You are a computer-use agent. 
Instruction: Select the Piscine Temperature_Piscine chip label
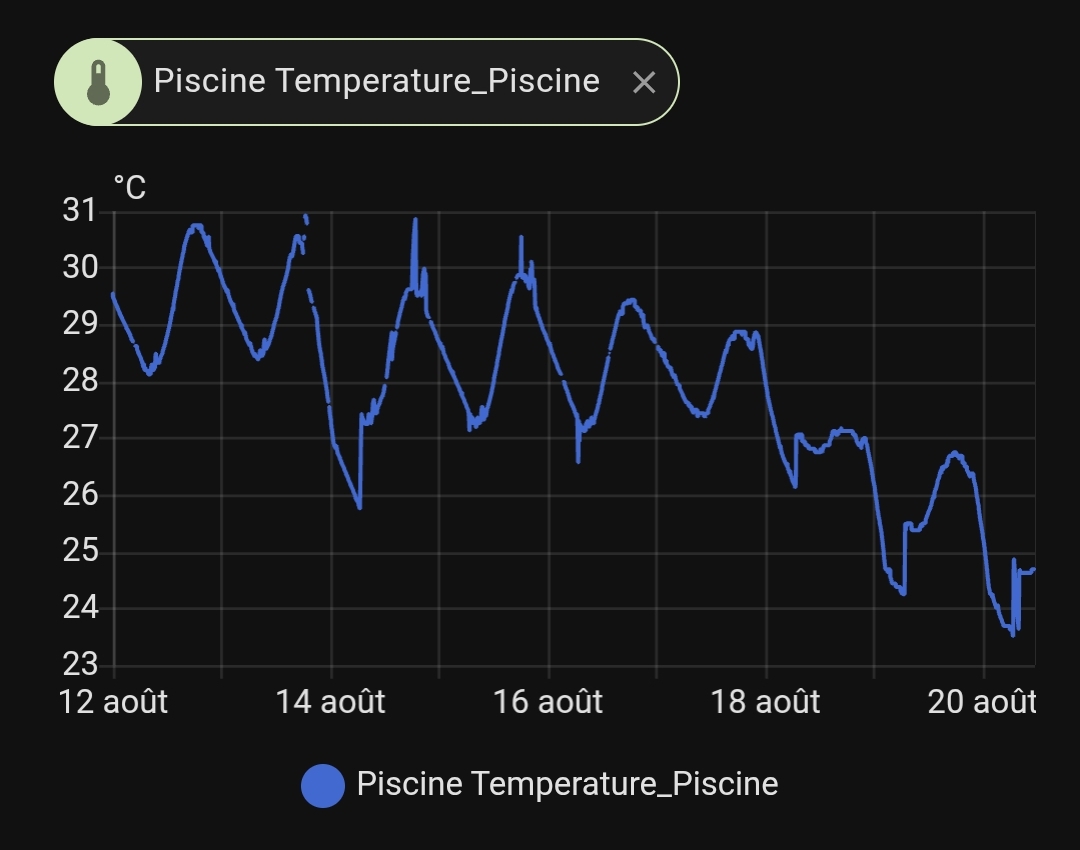376,81
